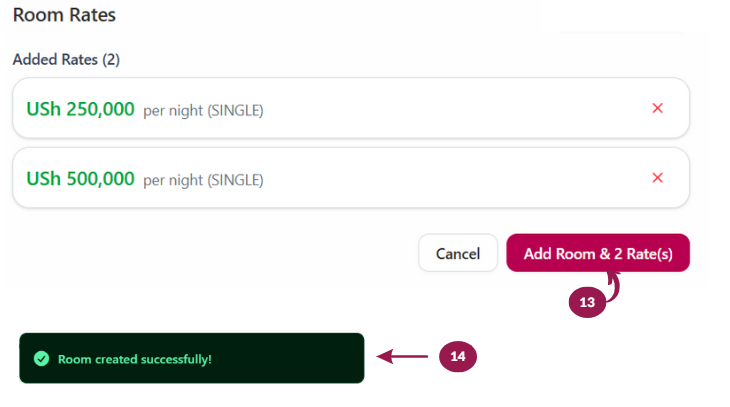
Task: Select the USh 500,000 price text
Action: pos(80,179)
